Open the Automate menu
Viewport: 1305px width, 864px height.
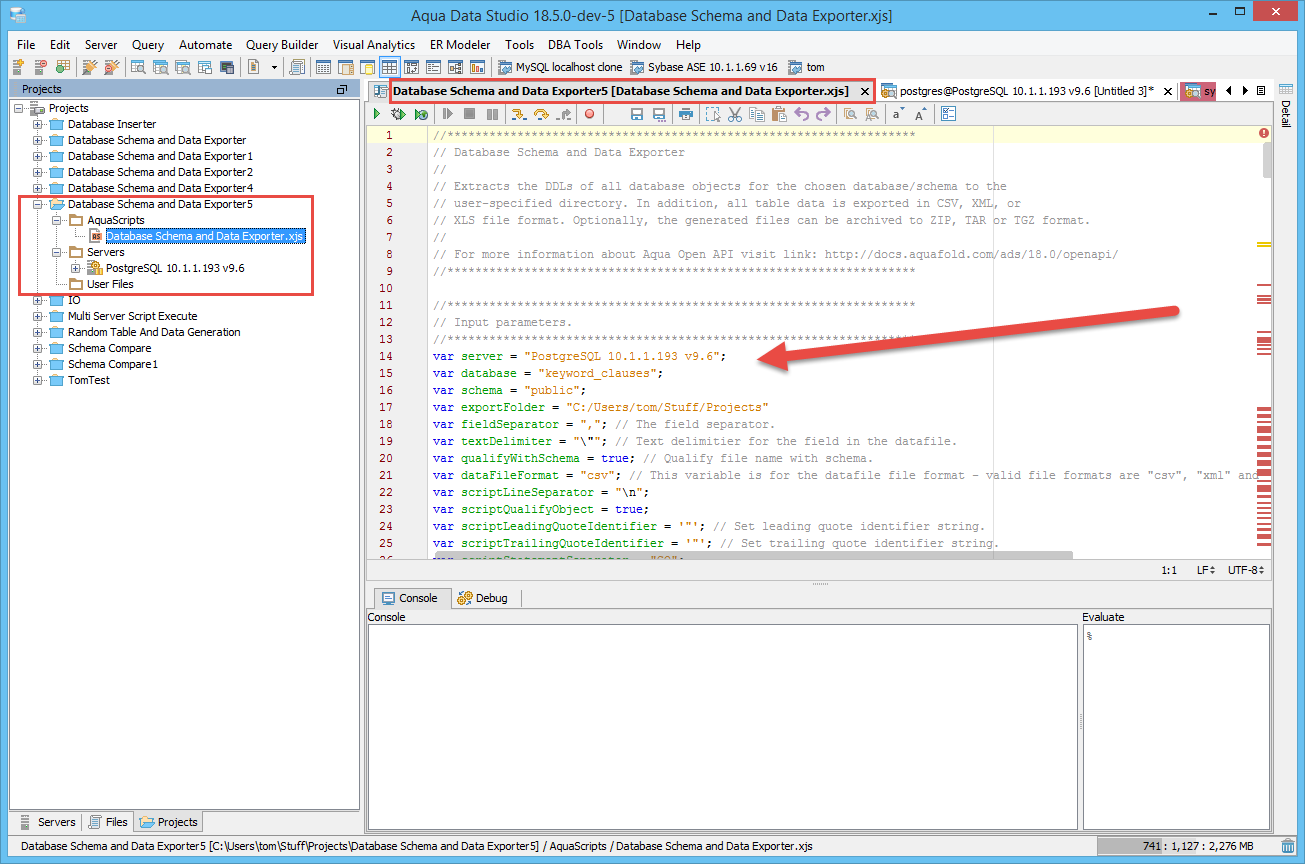pyautogui.click(x=205, y=45)
